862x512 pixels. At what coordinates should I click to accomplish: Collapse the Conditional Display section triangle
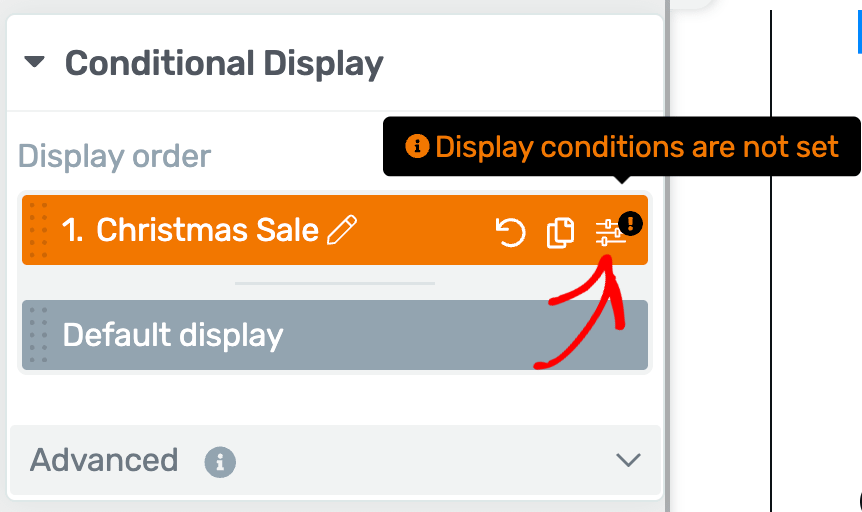(x=34, y=62)
